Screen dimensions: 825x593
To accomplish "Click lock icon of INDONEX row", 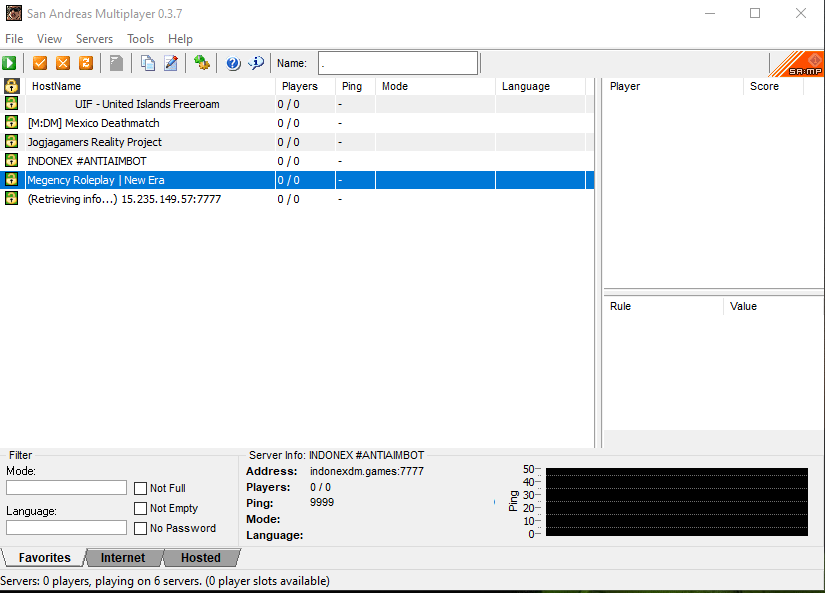I will 12,160.
